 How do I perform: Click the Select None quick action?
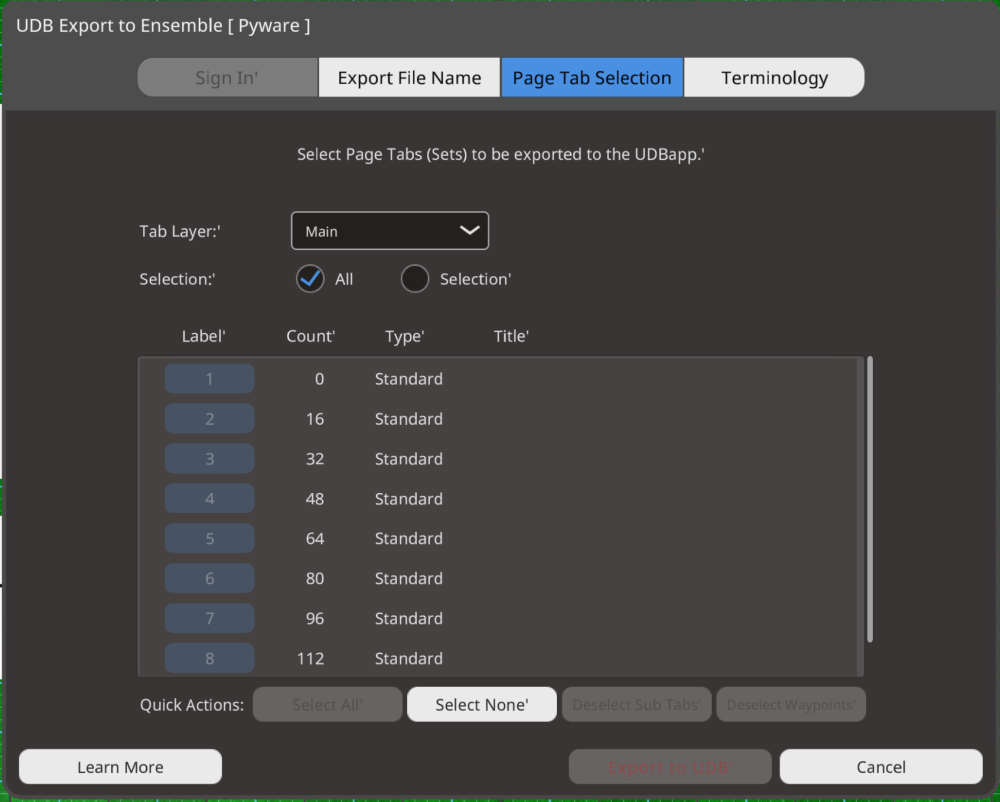click(x=481, y=704)
